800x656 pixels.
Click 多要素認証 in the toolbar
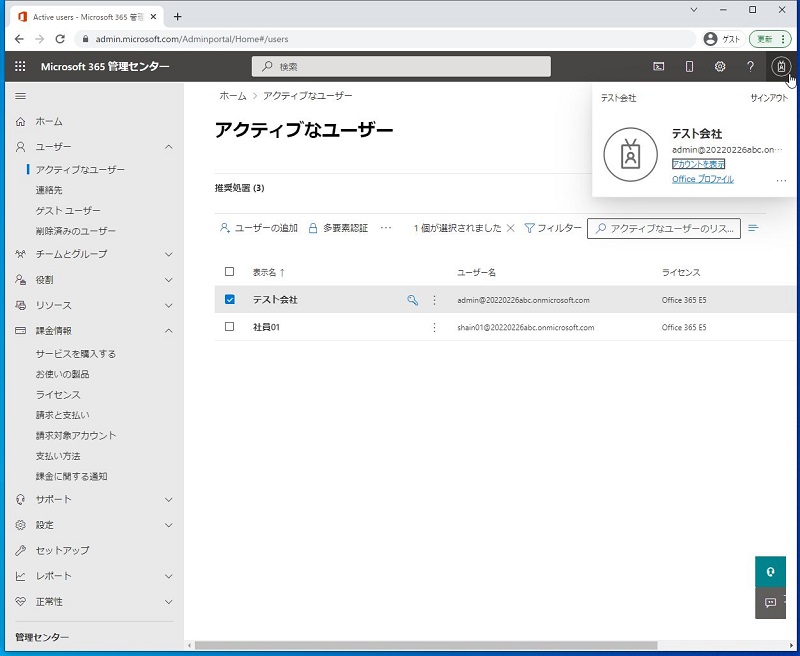(338, 228)
